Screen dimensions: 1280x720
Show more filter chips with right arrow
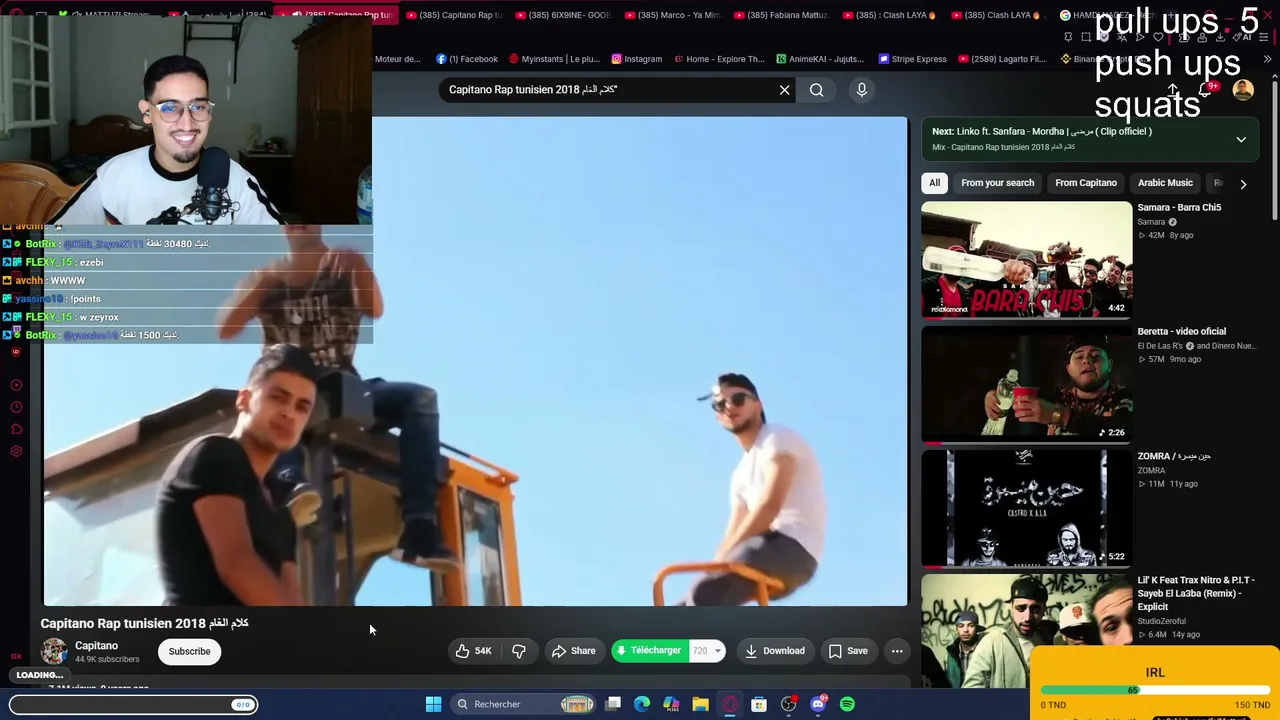(1243, 184)
